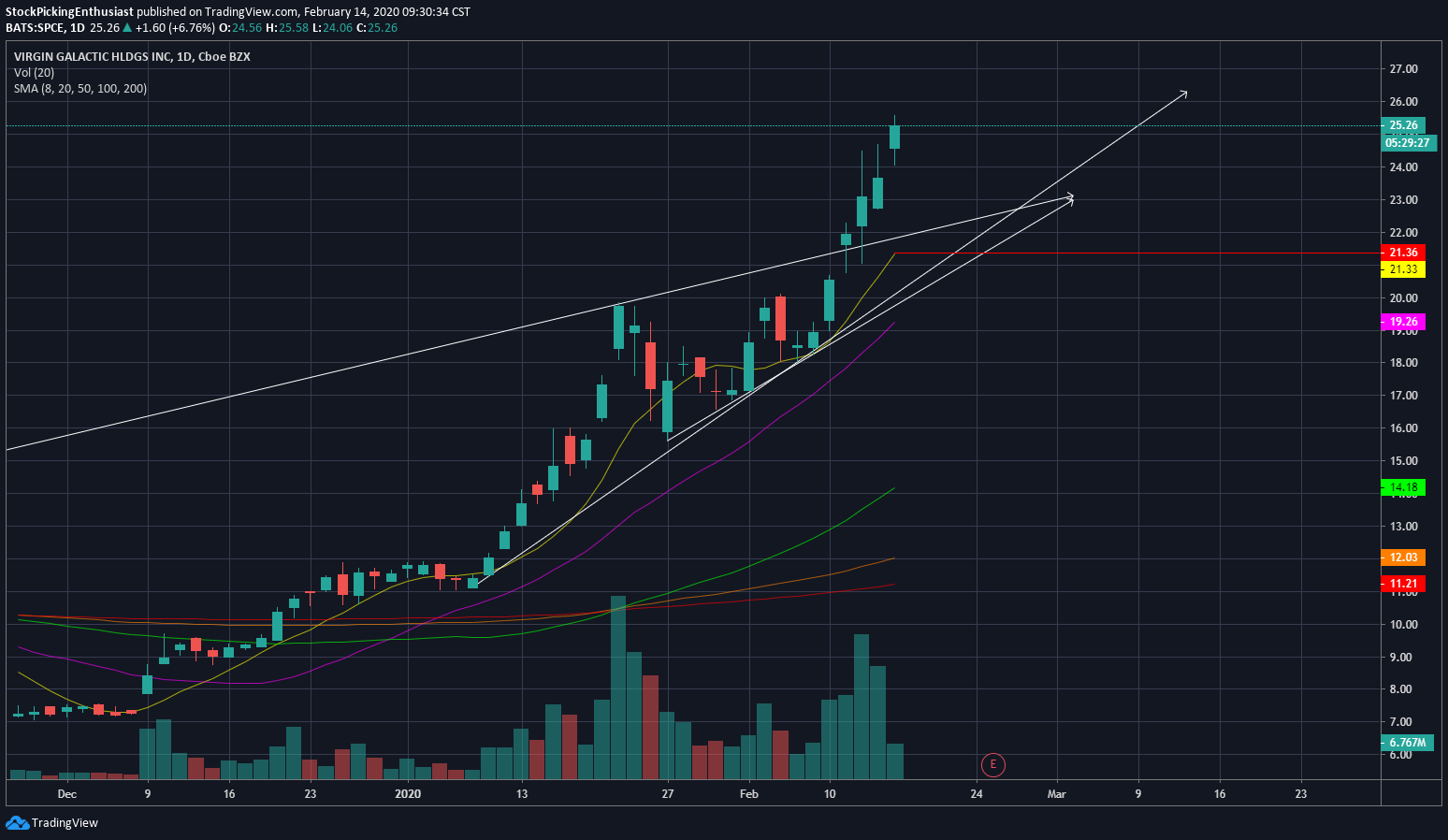Click the 27.00 price axis label
1448x840 pixels.
[x=1403, y=69]
